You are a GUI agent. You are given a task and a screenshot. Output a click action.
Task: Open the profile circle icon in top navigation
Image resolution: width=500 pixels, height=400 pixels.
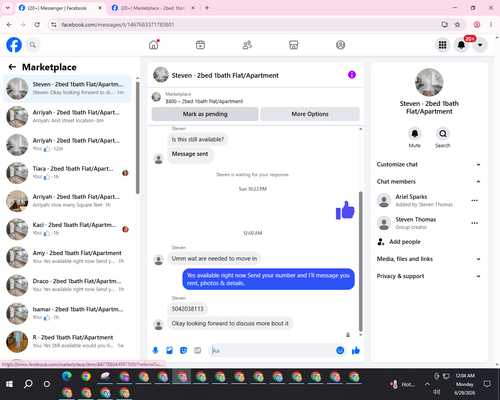click(340, 45)
